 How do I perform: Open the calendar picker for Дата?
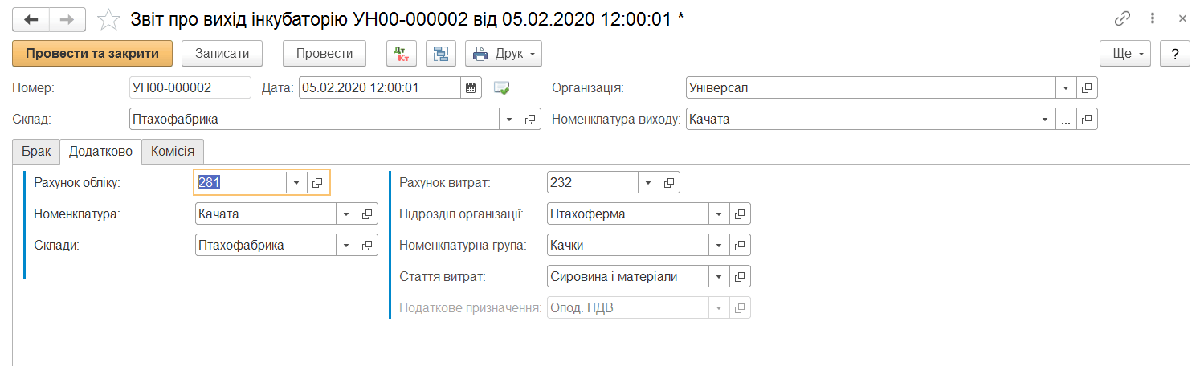click(x=472, y=88)
